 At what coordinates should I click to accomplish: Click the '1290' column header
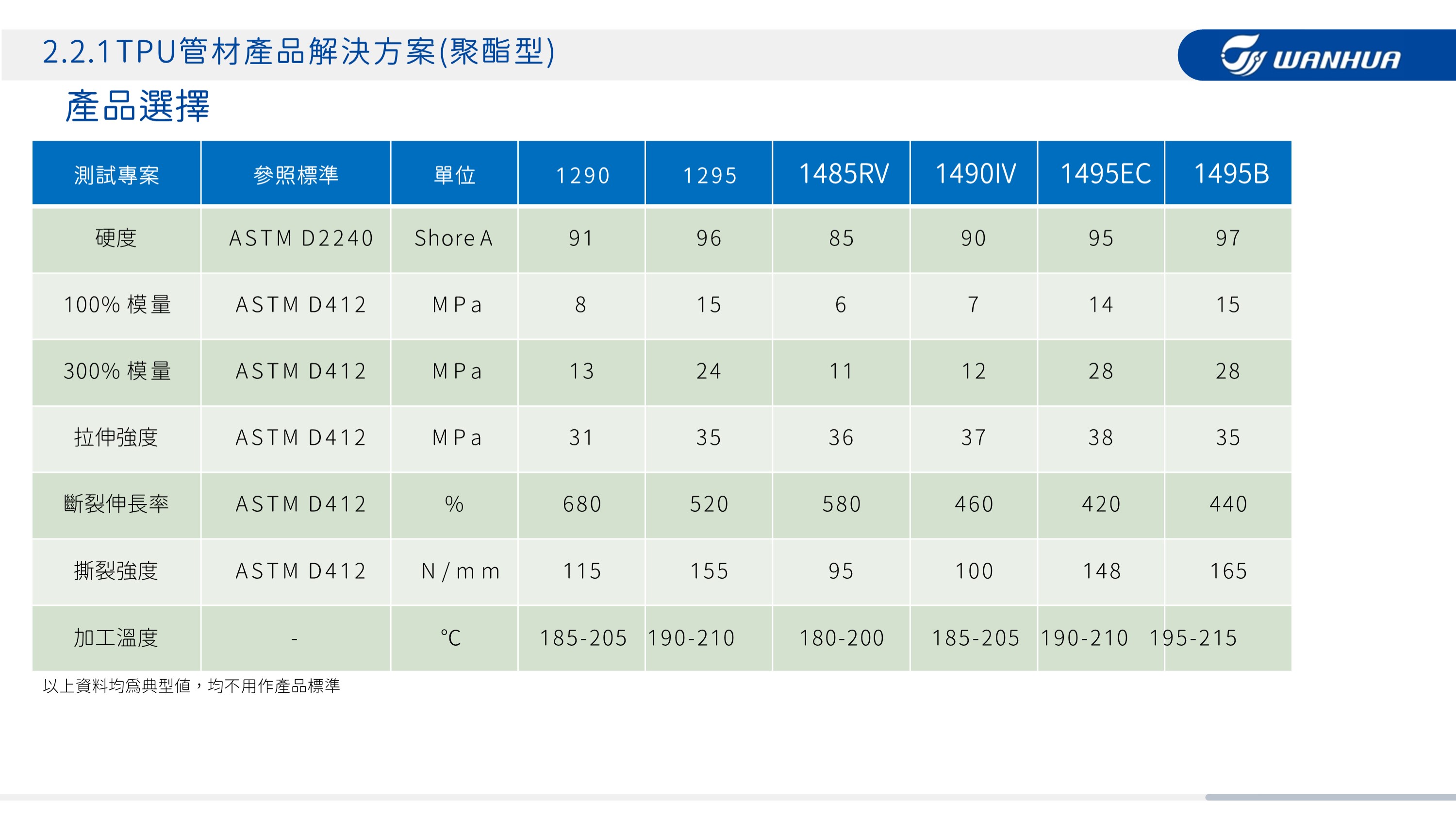click(581, 173)
